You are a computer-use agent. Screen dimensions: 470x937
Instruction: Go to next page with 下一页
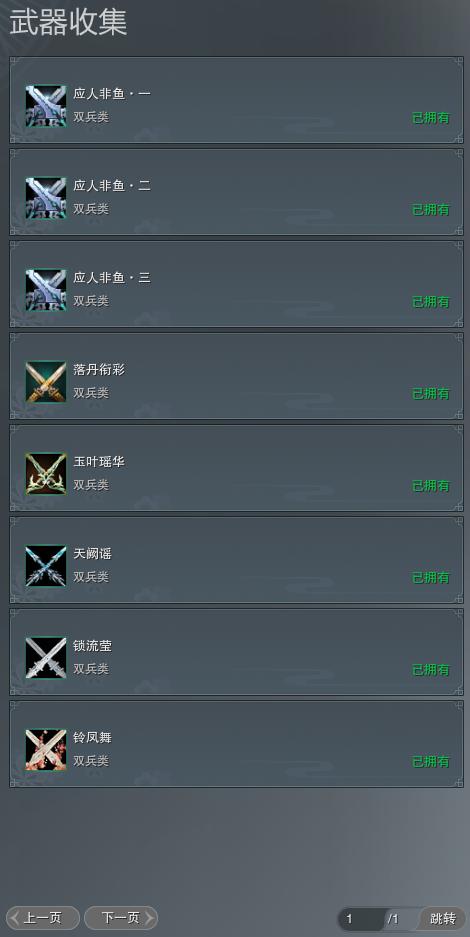(121, 918)
